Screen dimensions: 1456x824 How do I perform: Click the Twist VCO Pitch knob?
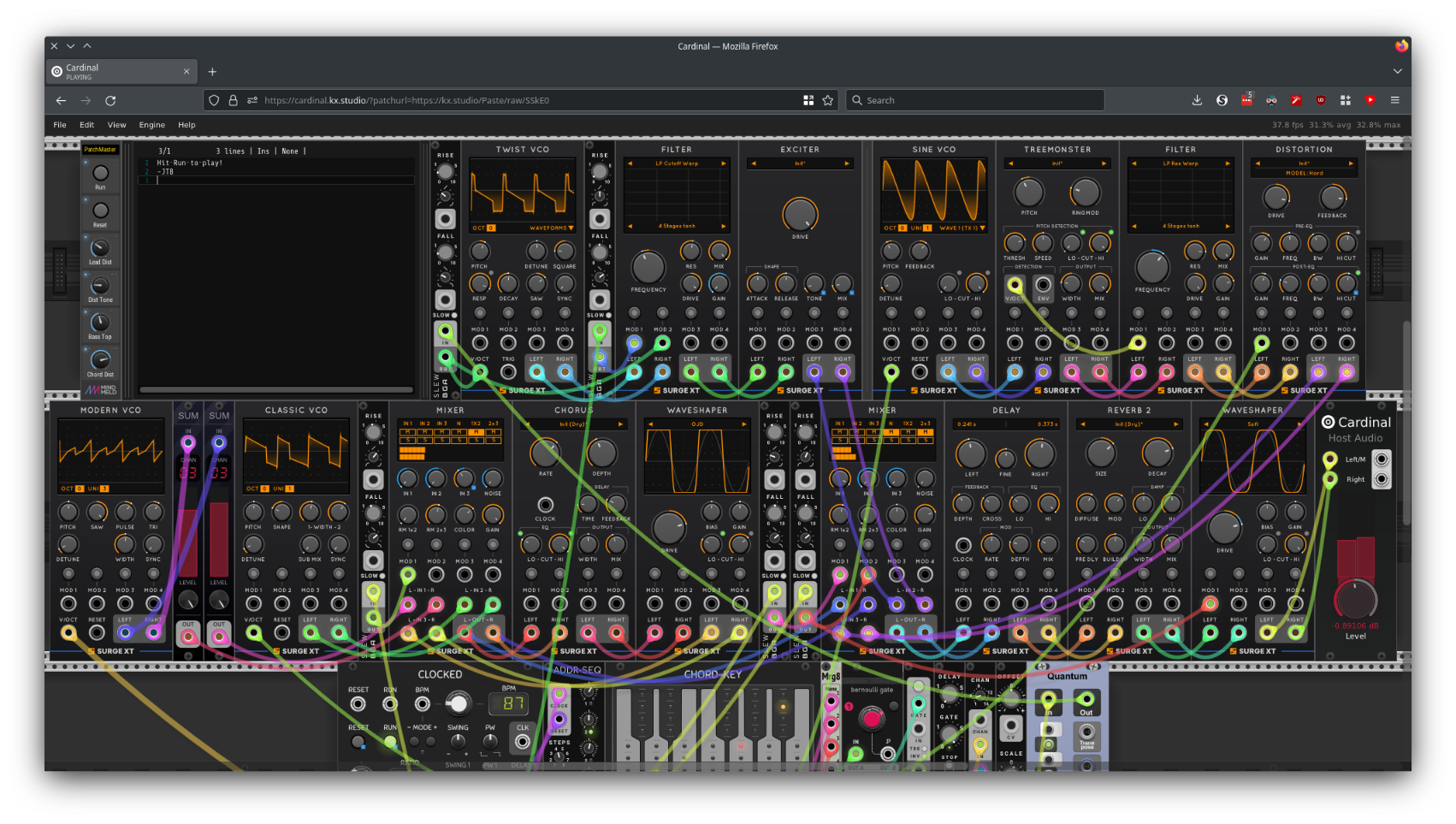[479, 251]
